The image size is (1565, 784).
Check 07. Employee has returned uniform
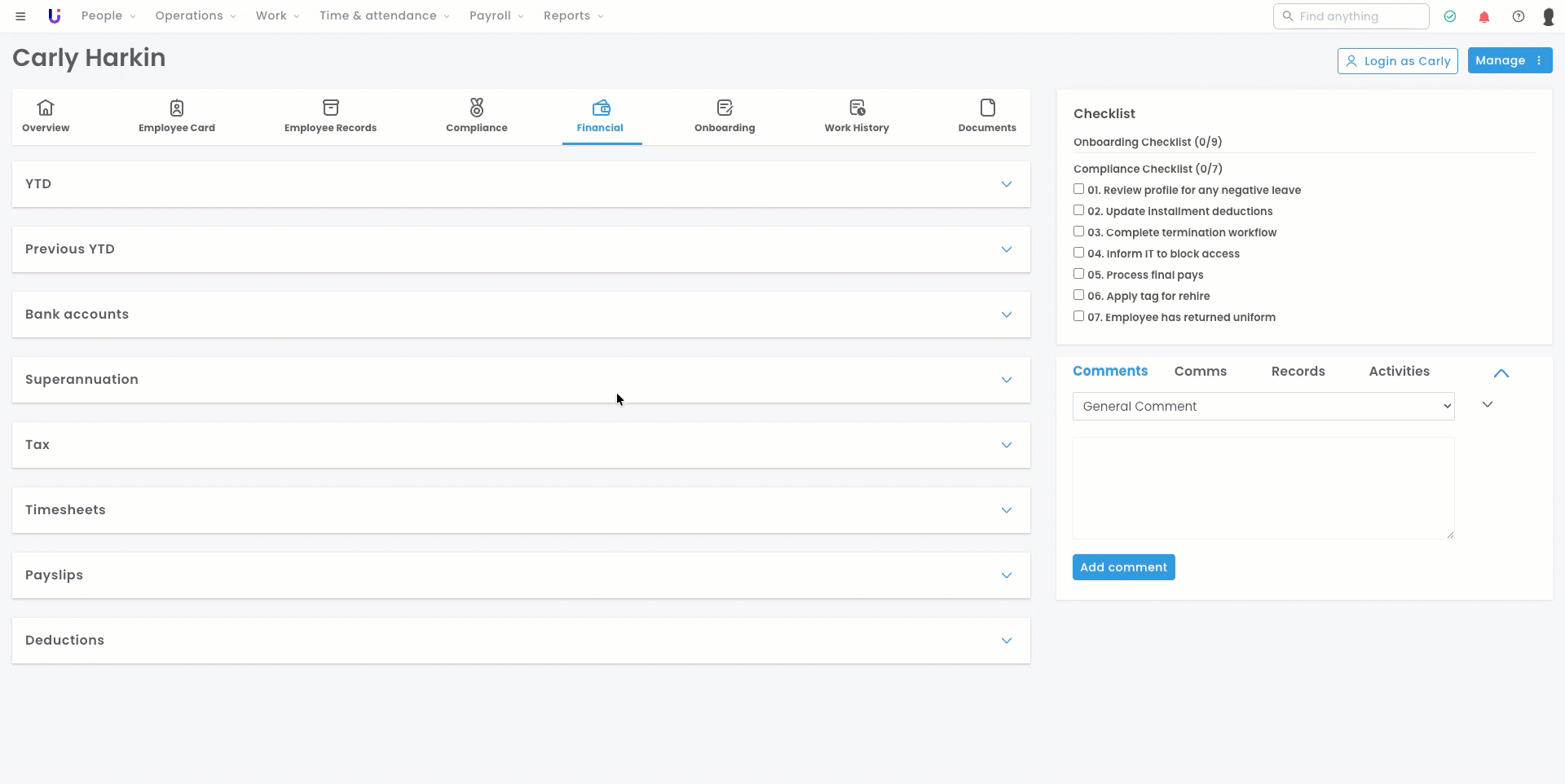click(1078, 316)
